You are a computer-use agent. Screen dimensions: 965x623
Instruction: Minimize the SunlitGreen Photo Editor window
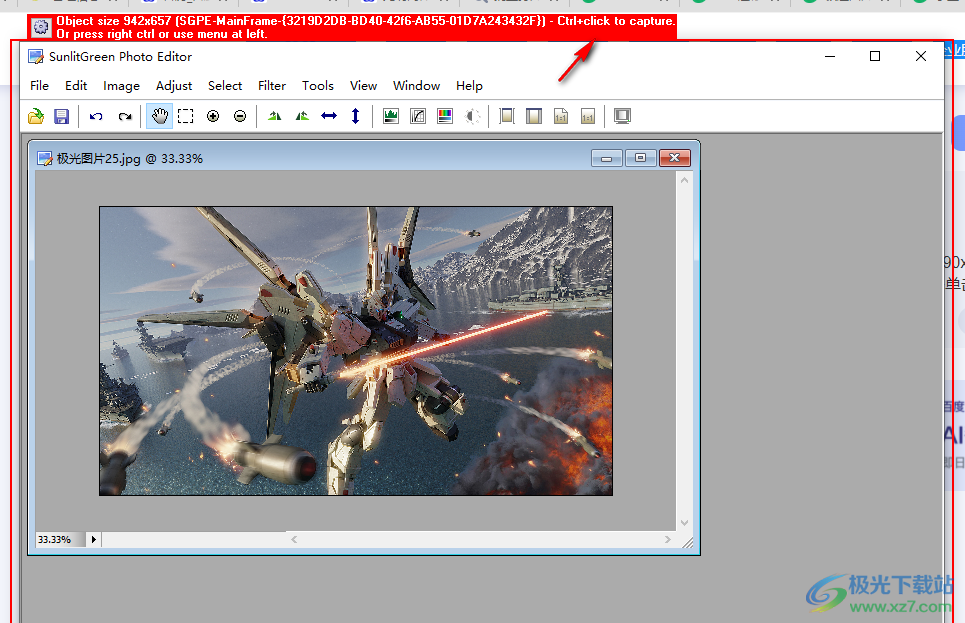point(830,56)
